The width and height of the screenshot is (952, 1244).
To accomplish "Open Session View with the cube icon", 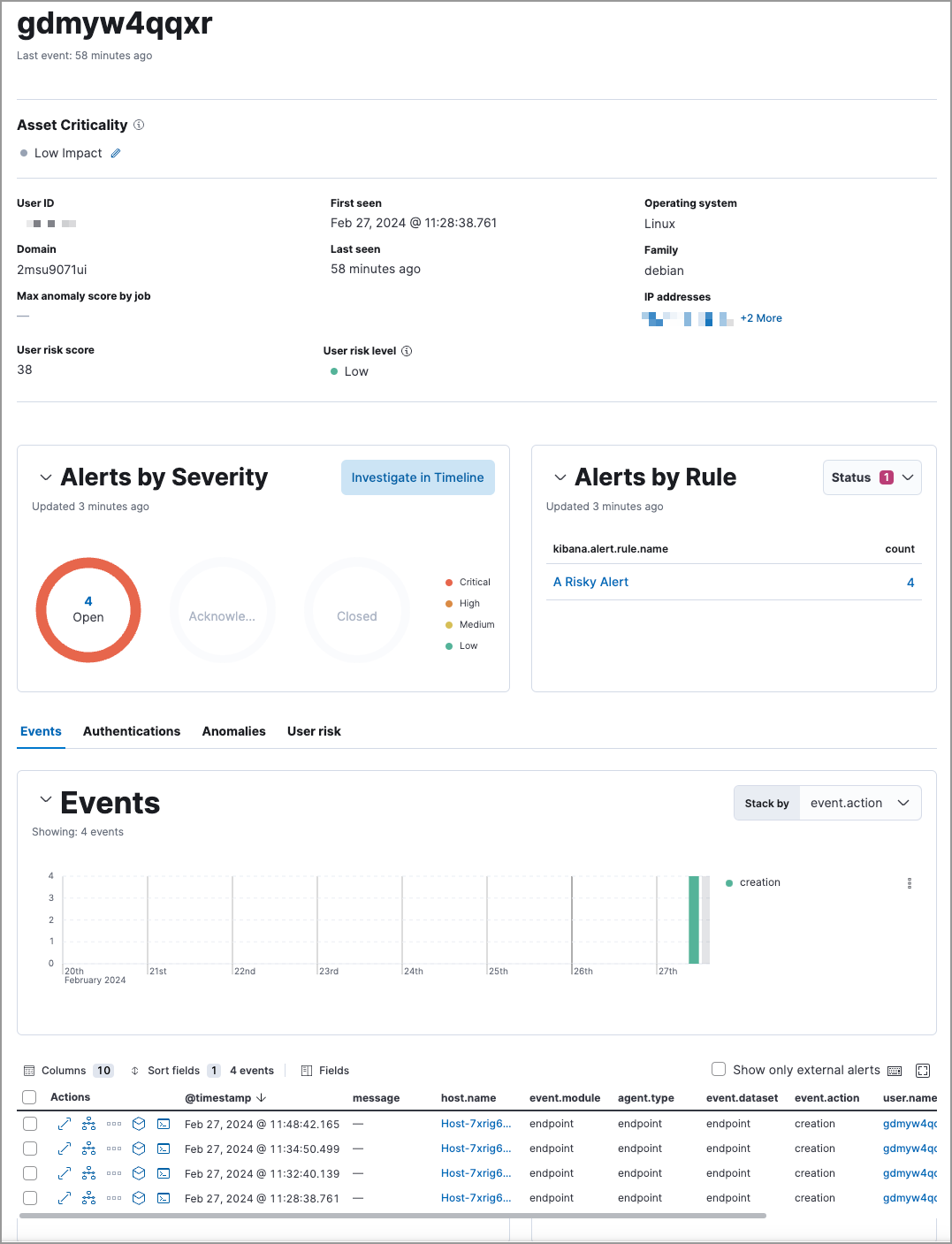I will [x=139, y=1124].
